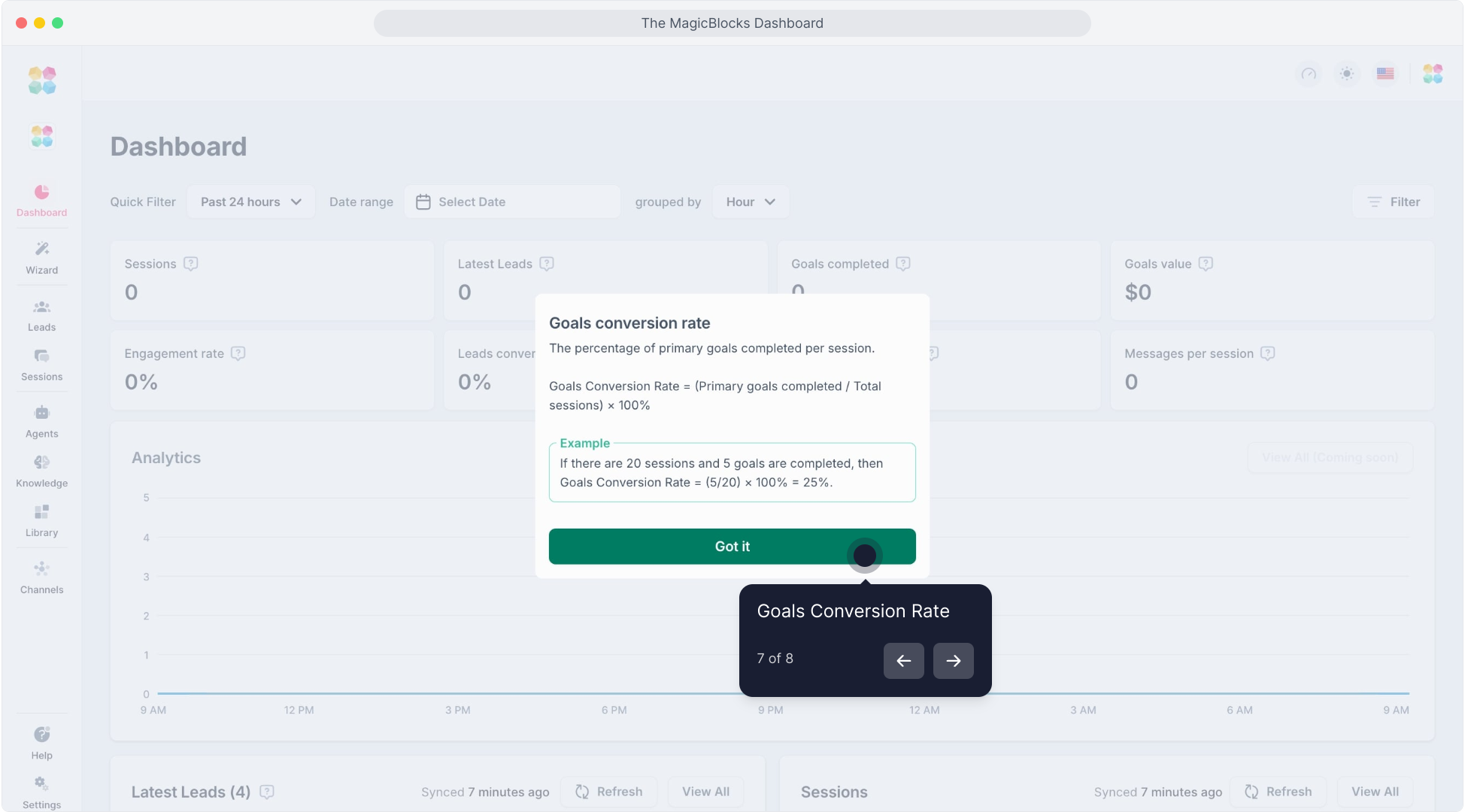Go to previous tour step arrow

pyautogui.click(x=903, y=661)
